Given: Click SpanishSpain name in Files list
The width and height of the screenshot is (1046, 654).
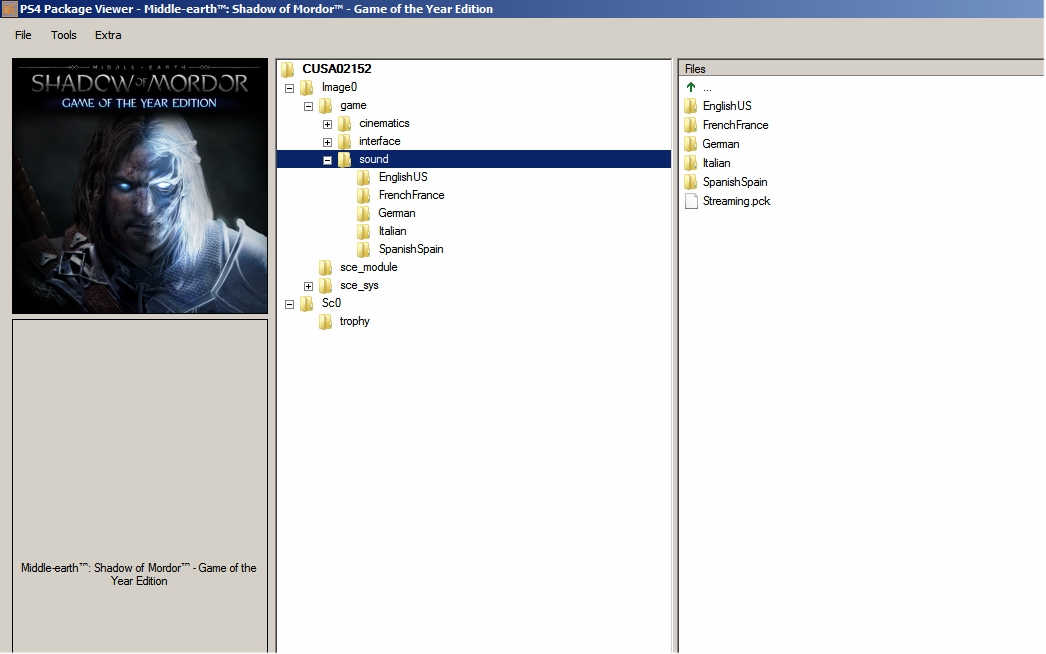Looking at the screenshot, I should (734, 182).
